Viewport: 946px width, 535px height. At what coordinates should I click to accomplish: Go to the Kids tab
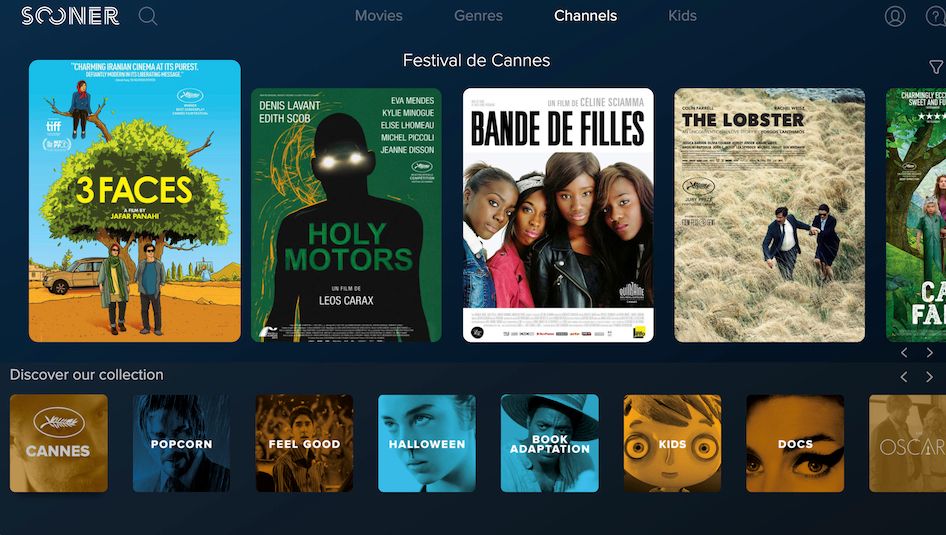click(x=682, y=16)
